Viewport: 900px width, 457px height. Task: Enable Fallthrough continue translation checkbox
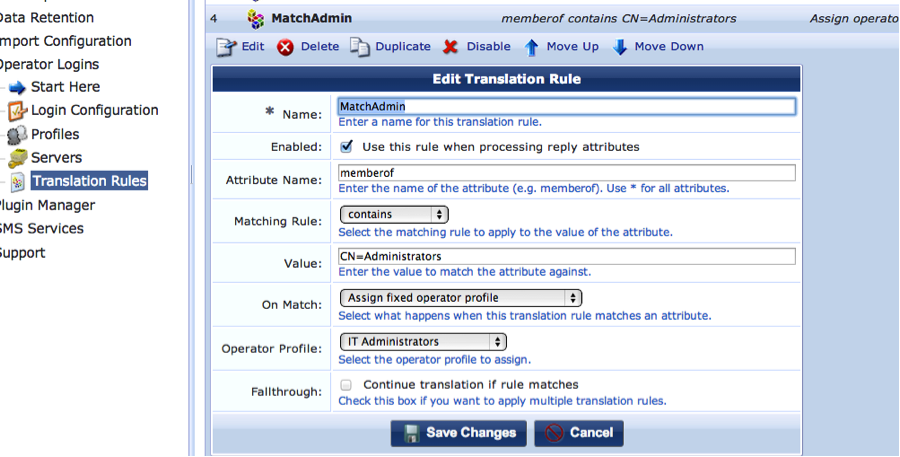pyautogui.click(x=346, y=385)
